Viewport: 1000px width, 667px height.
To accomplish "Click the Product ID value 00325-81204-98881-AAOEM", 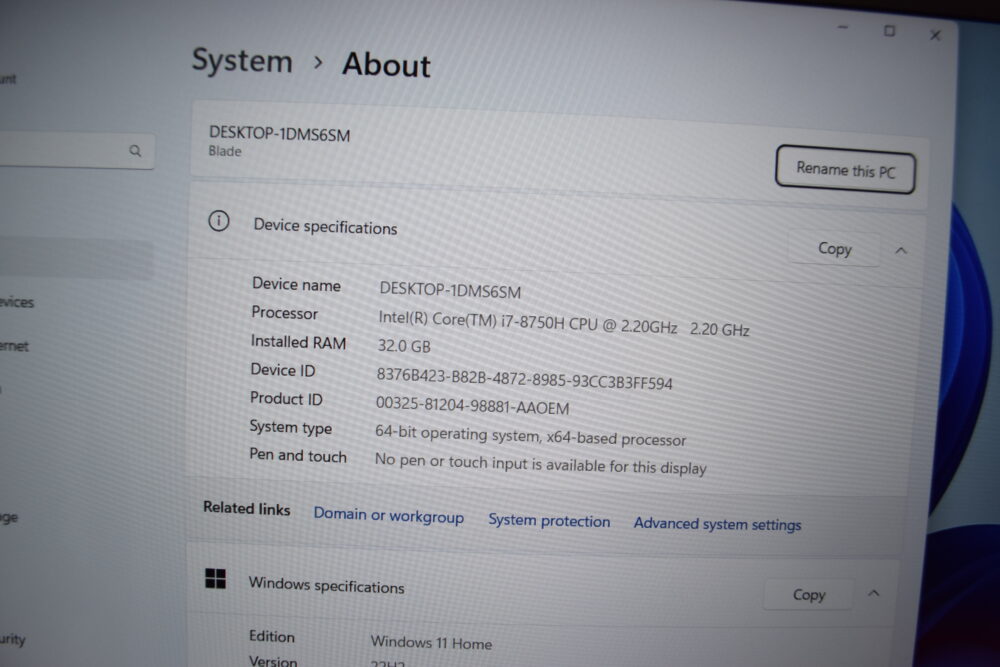I will (473, 405).
